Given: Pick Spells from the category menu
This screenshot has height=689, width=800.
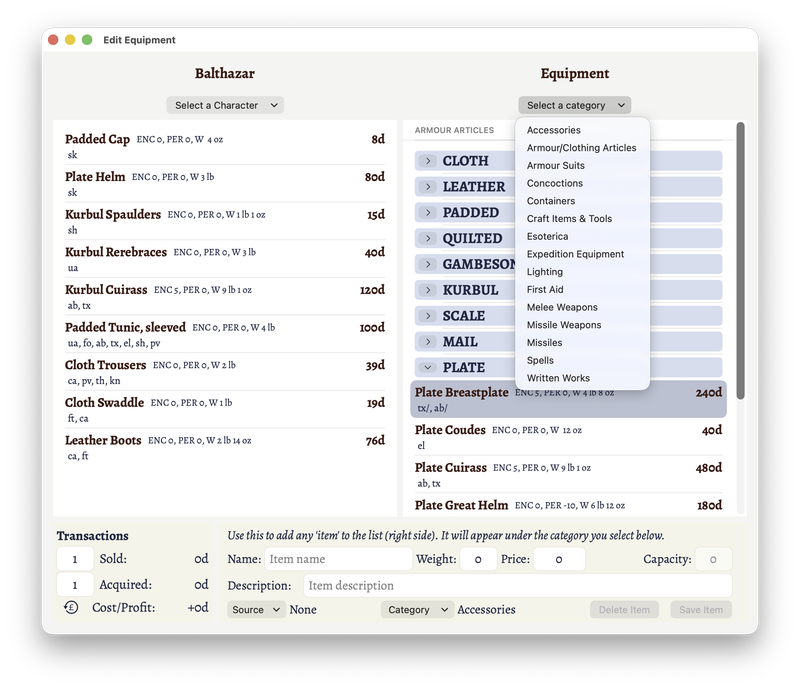Looking at the screenshot, I should (540, 360).
